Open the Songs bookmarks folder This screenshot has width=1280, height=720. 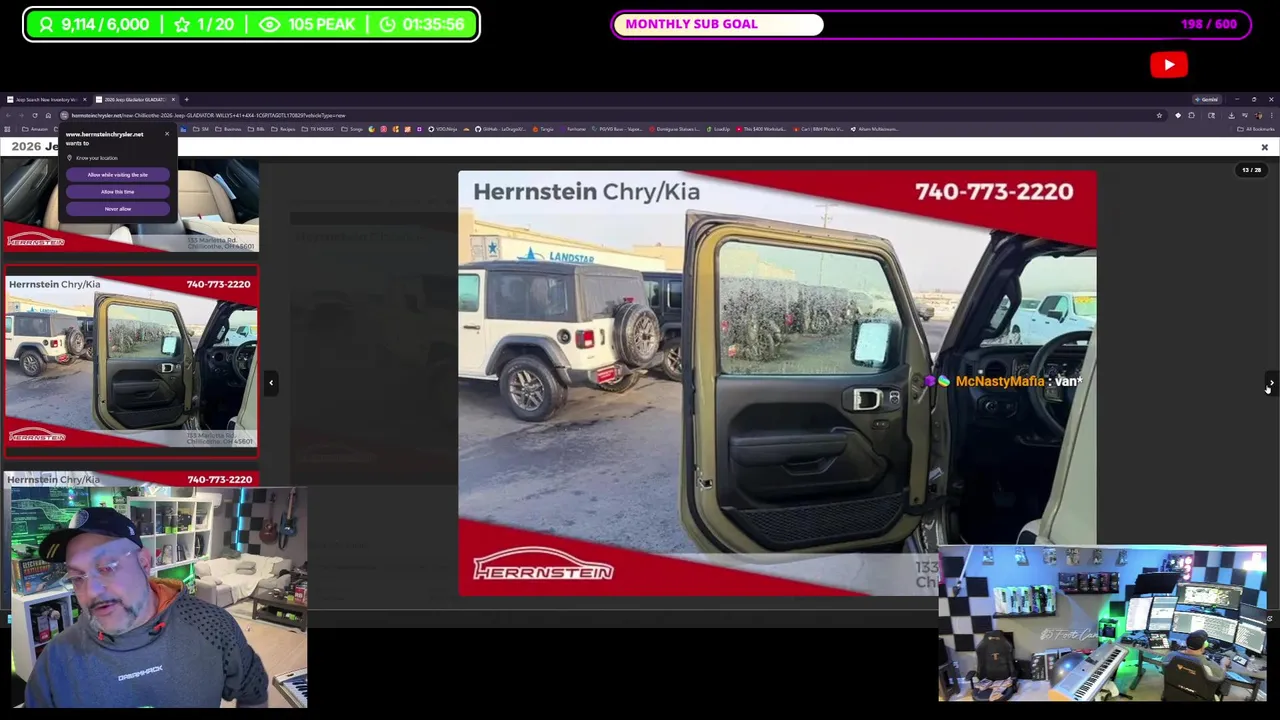click(x=352, y=129)
